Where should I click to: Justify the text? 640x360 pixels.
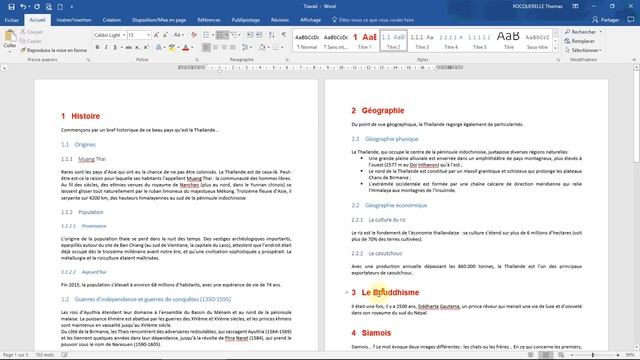[233, 47]
